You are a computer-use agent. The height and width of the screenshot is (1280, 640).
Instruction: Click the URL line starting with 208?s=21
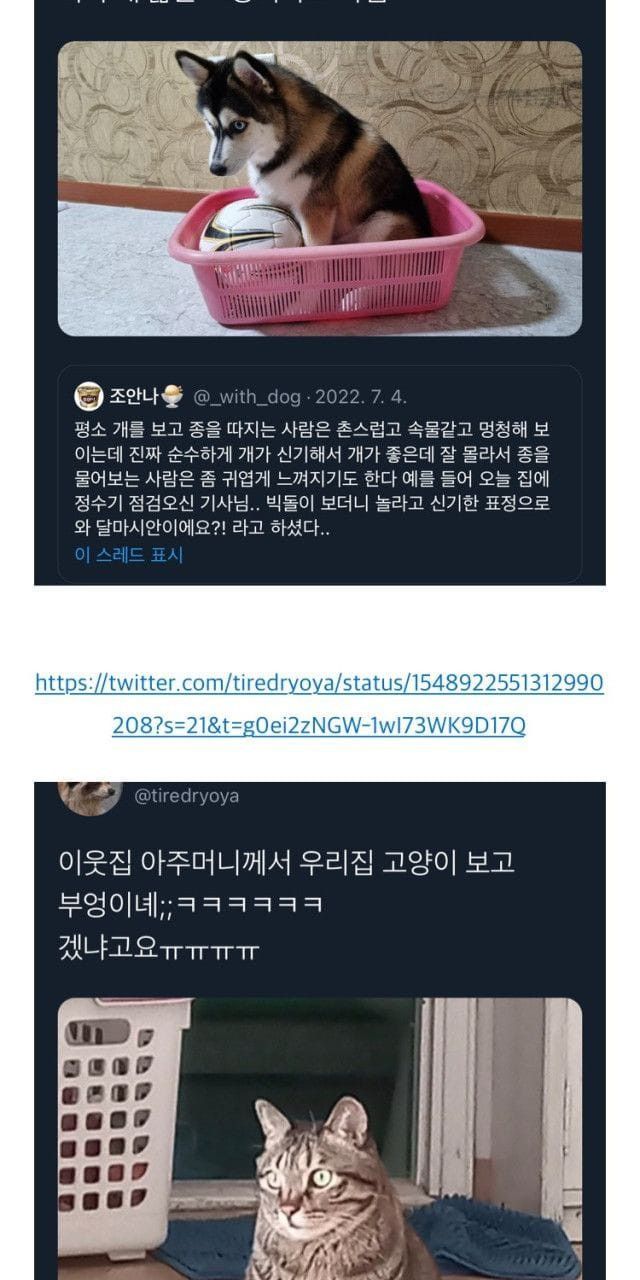click(319, 726)
